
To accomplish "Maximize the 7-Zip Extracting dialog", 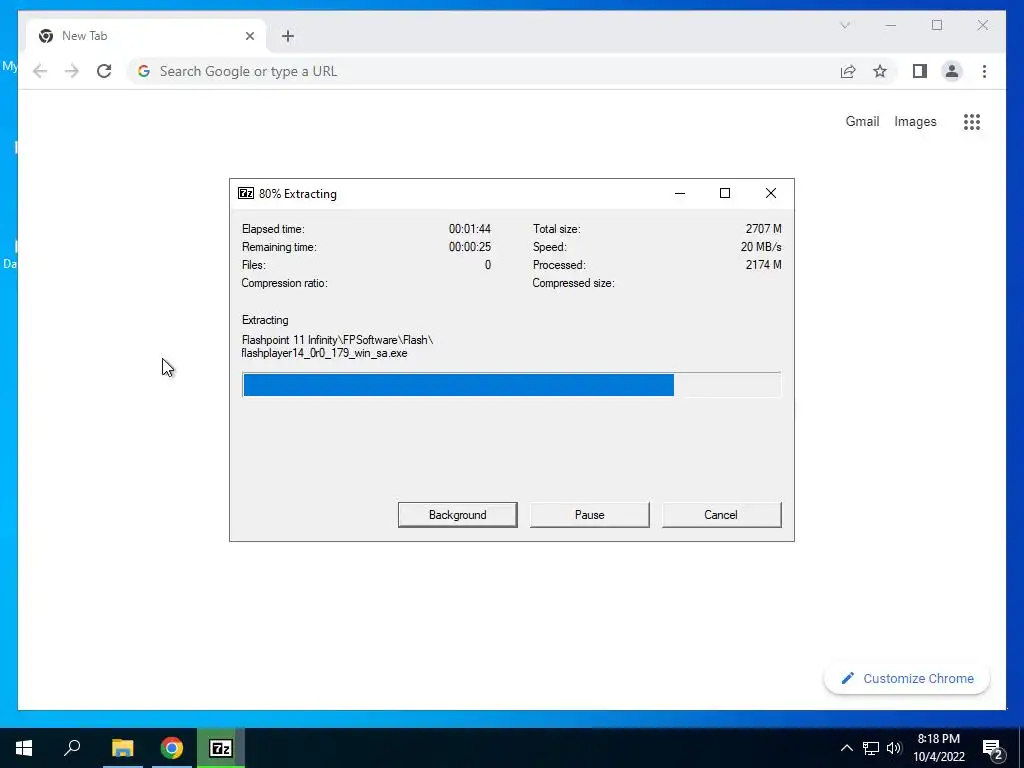I will [725, 193].
